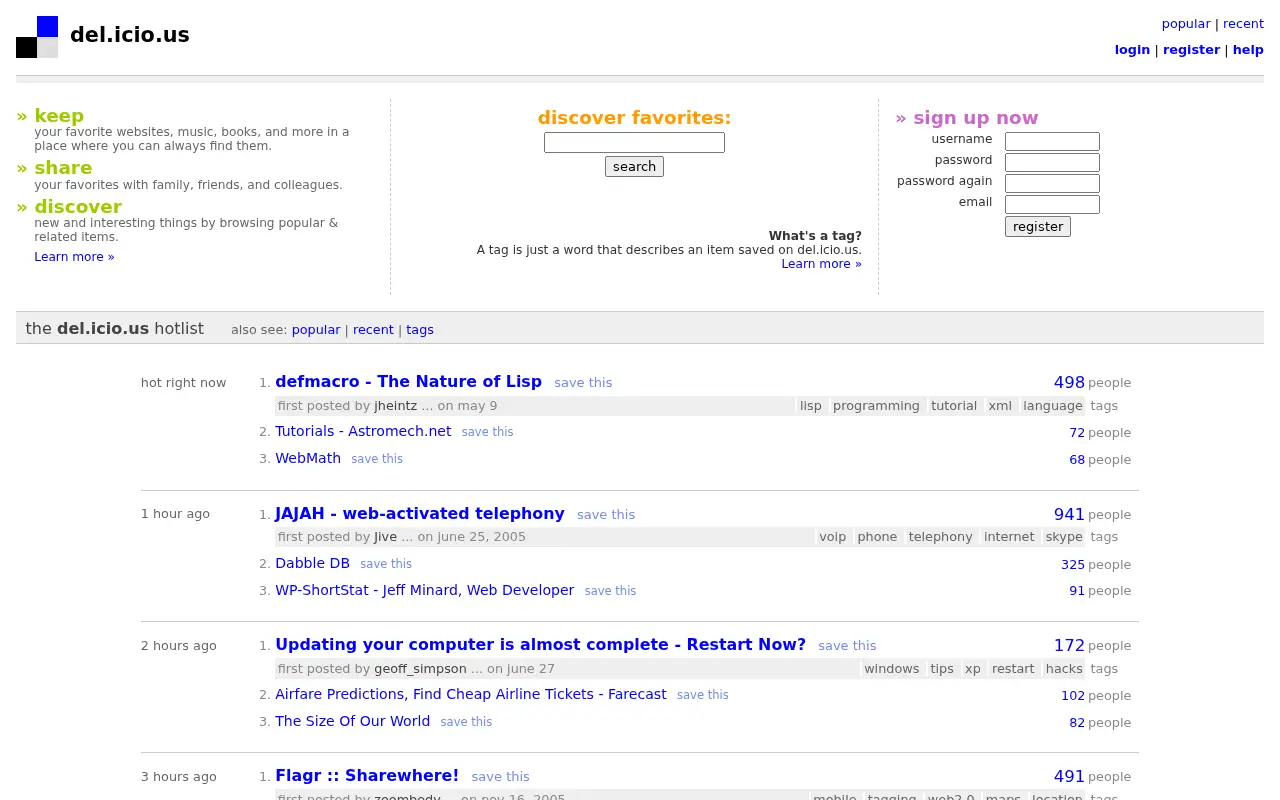Select the voip tag
1280x800 pixels.
pyautogui.click(x=832, y=537)
